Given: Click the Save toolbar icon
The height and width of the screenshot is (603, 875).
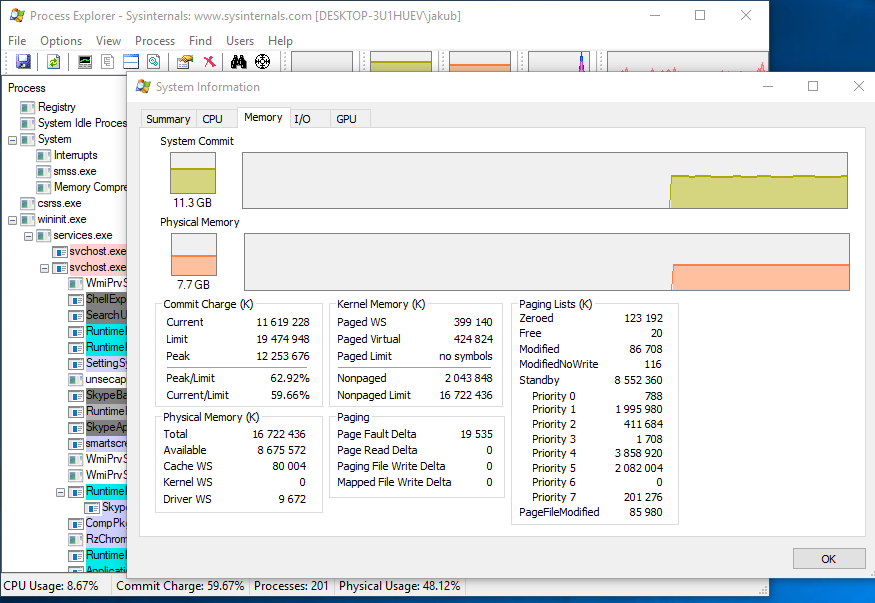Looking at the screenshot, I should tap(23, 62).
